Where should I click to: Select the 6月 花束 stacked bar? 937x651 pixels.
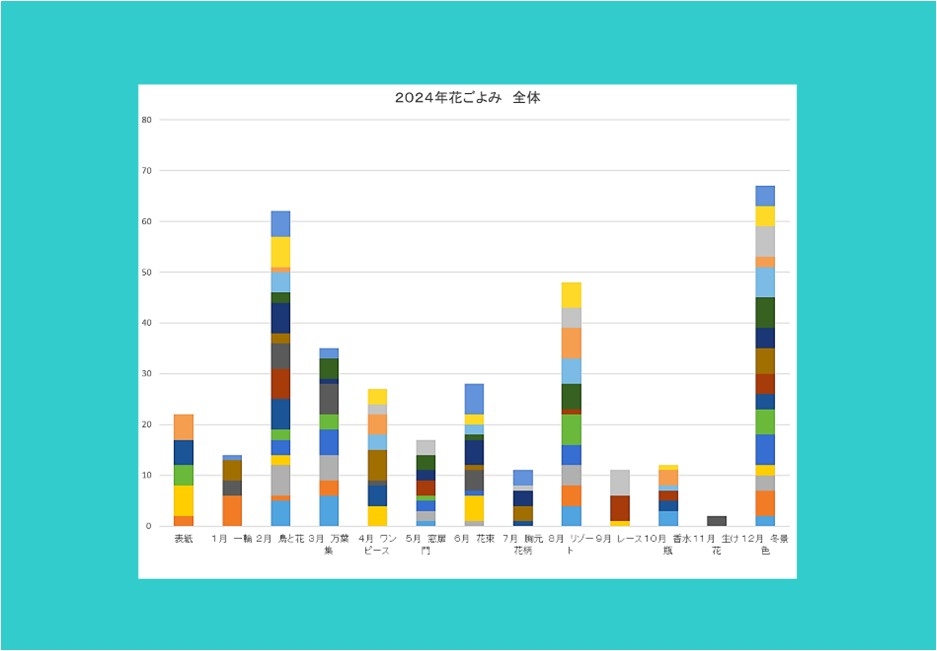pos(474,455)
